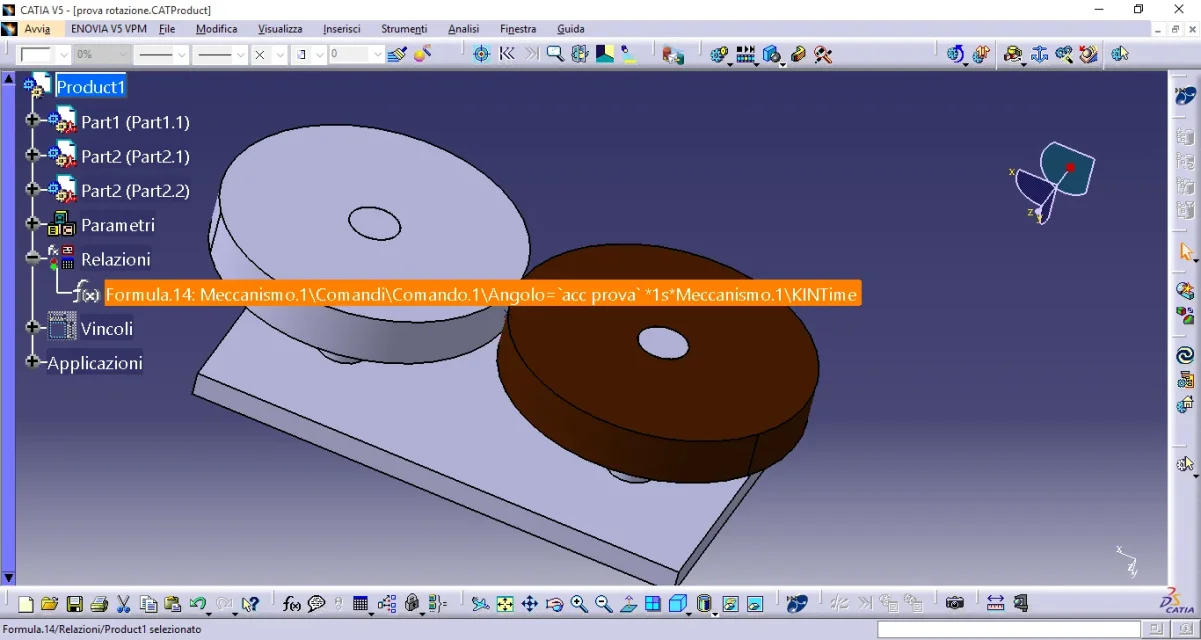This screenshot has width=1201, height=640.
Task: Click the command input field in status bar
Action: (1008, 629)
